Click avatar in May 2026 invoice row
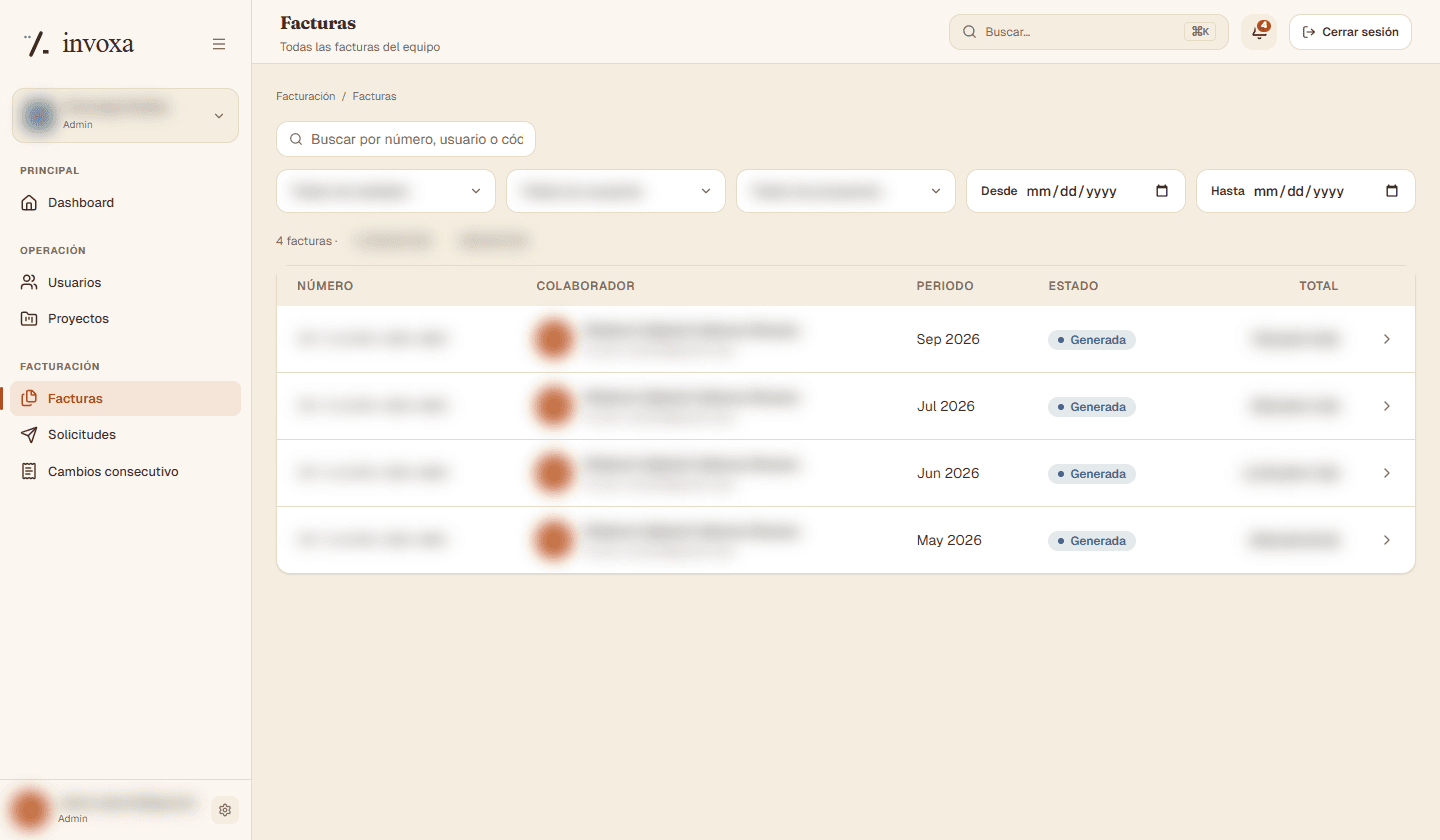Screen dimensions: 1440x840 pos(554,540)
